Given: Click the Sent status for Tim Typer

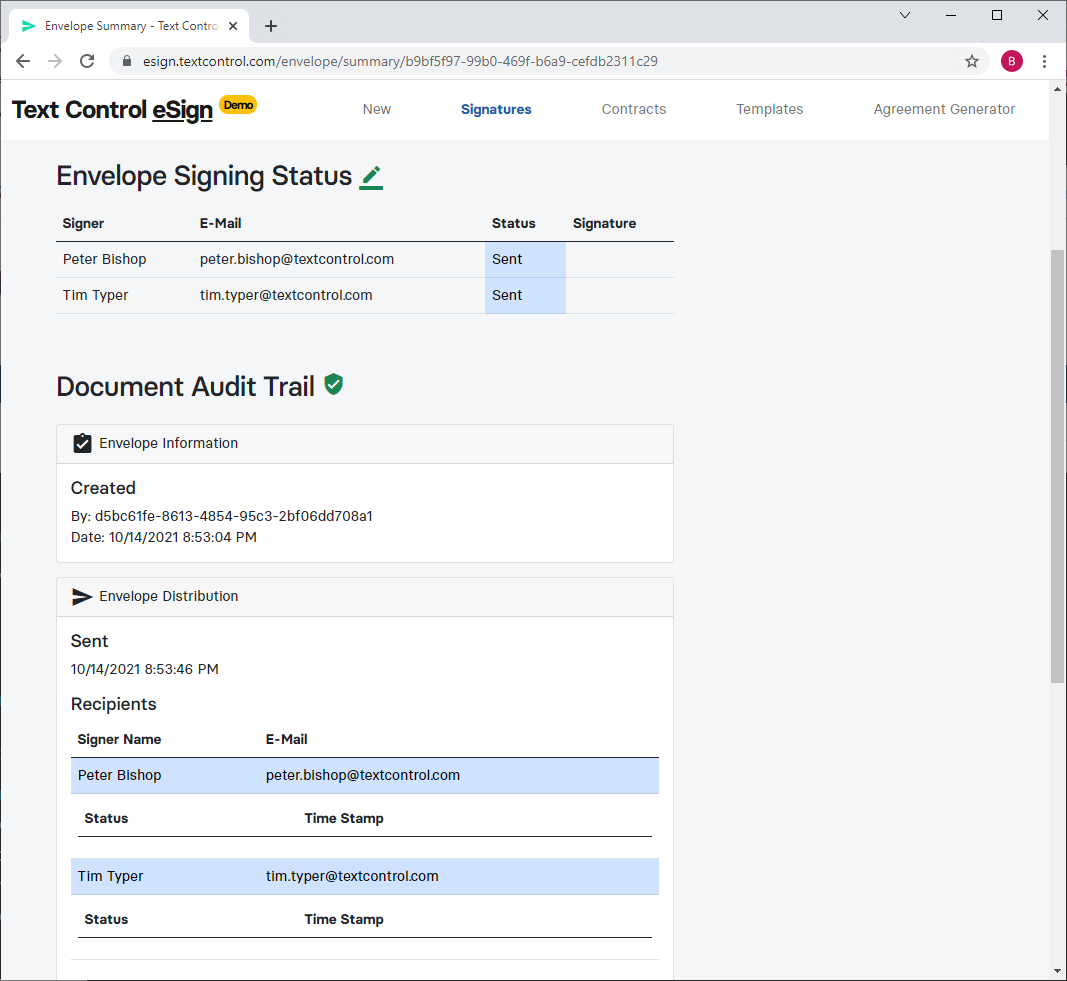Looking at the screenshot, I should [507, 295].
